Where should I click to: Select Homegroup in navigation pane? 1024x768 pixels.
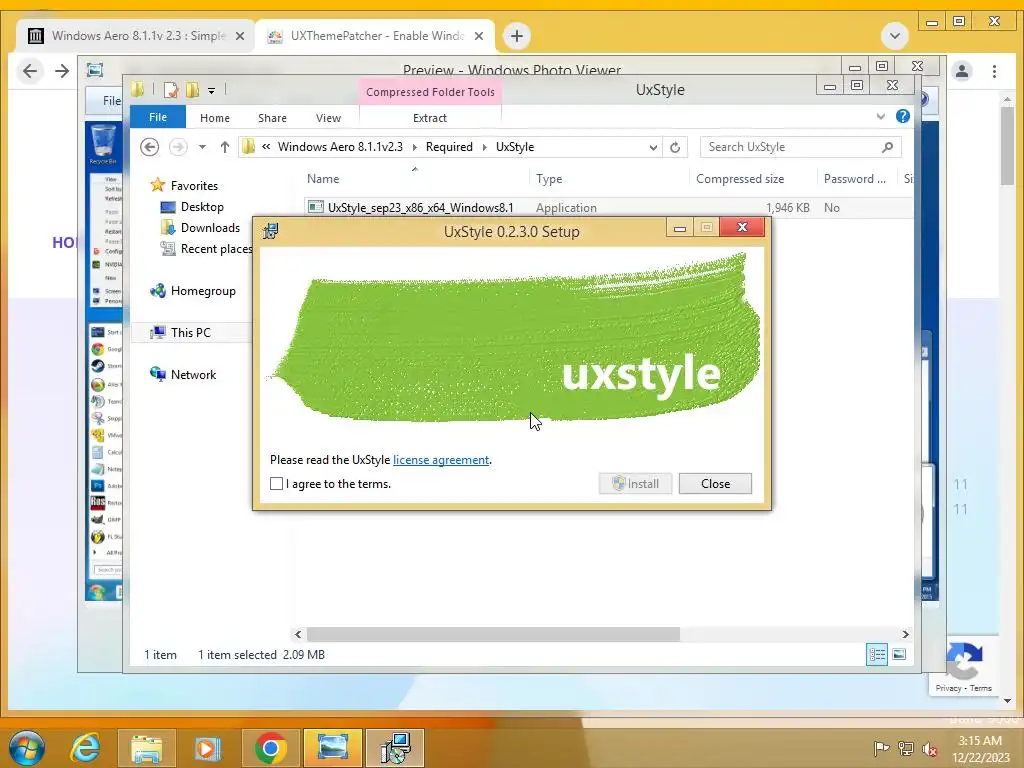[193, 291]
